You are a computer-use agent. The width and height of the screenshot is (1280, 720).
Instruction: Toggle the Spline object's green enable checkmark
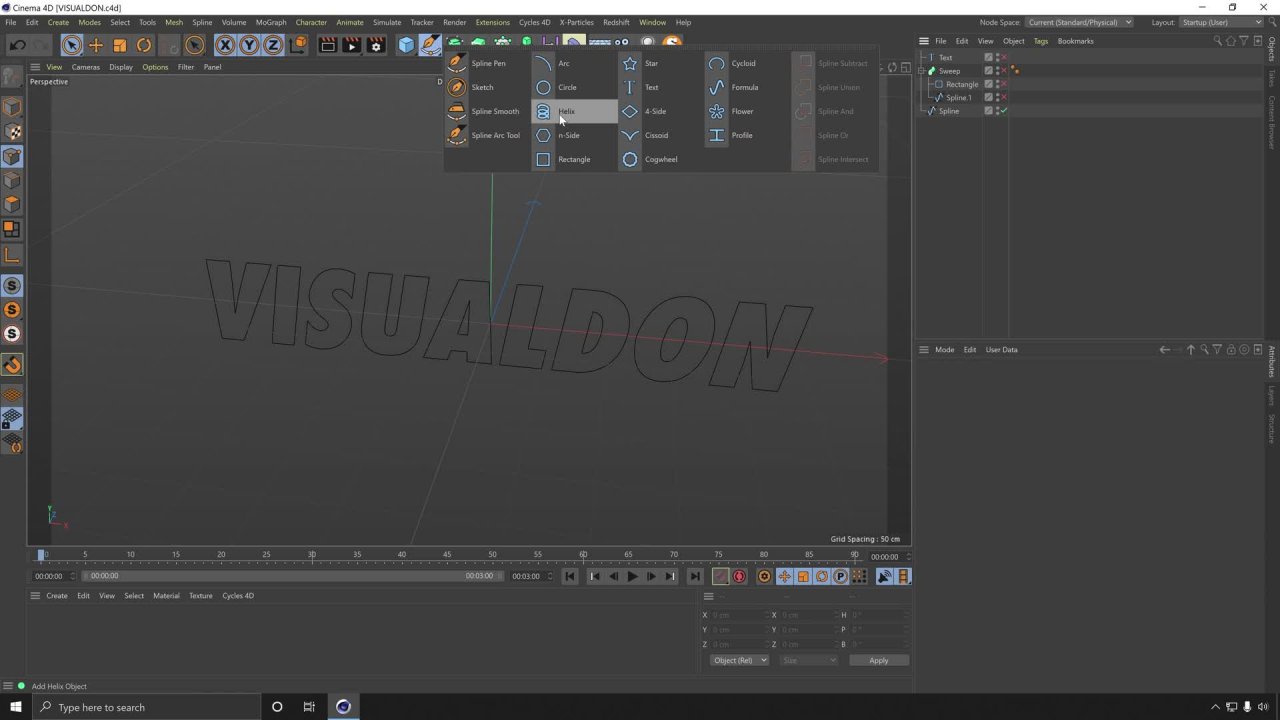tap(1003, 111)
